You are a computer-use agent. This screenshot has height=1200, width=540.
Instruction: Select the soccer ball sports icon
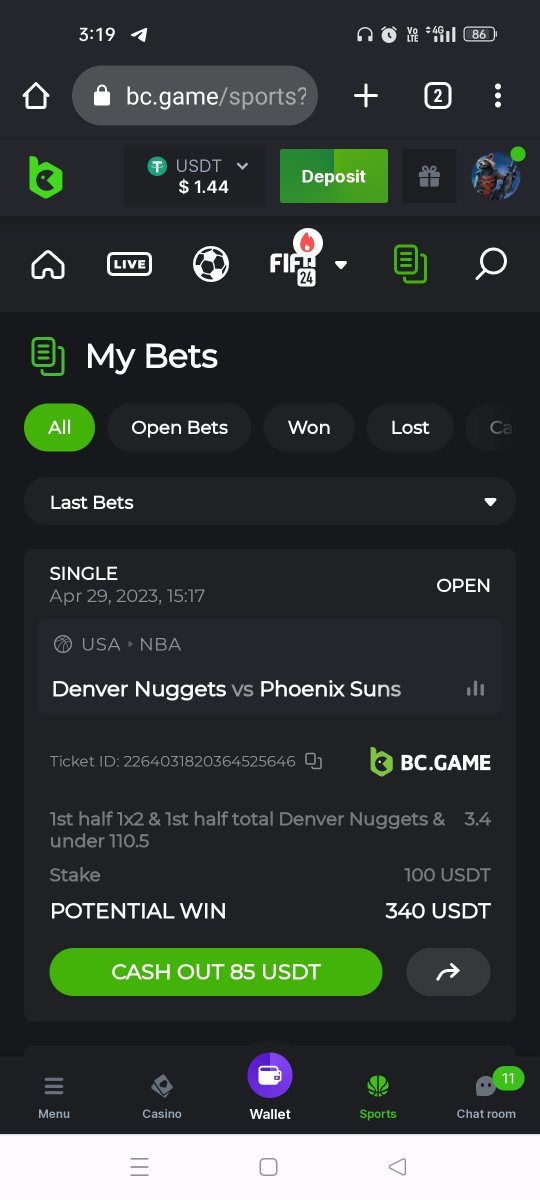pyautogui.click(x=211, y=264)
